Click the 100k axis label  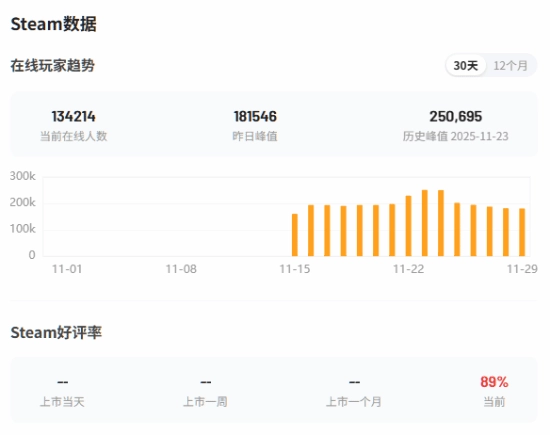click(22, 229)
